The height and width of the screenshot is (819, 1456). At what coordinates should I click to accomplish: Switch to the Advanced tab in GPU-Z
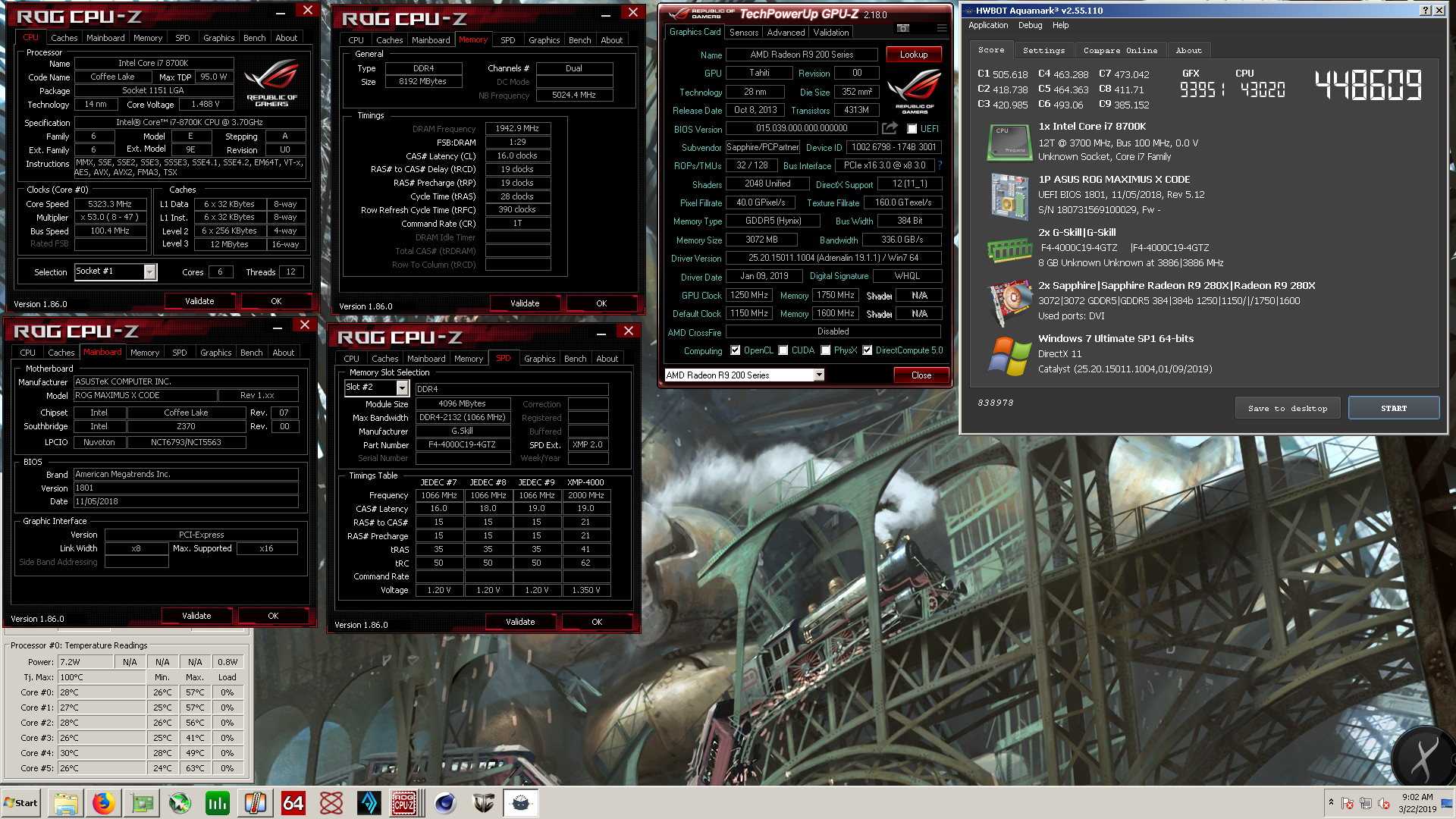point(786,33)
